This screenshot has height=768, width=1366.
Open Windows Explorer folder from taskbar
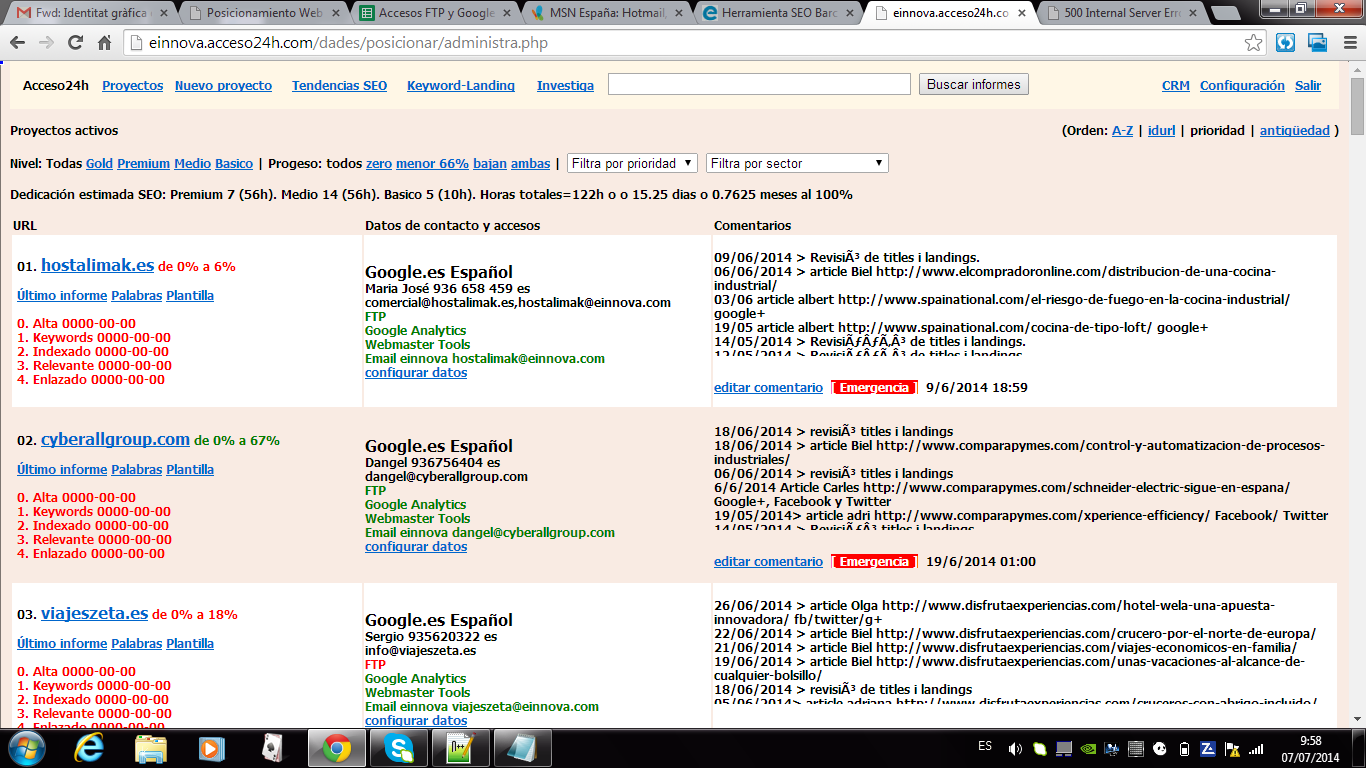pyautogui.click(x=150, y=748)
